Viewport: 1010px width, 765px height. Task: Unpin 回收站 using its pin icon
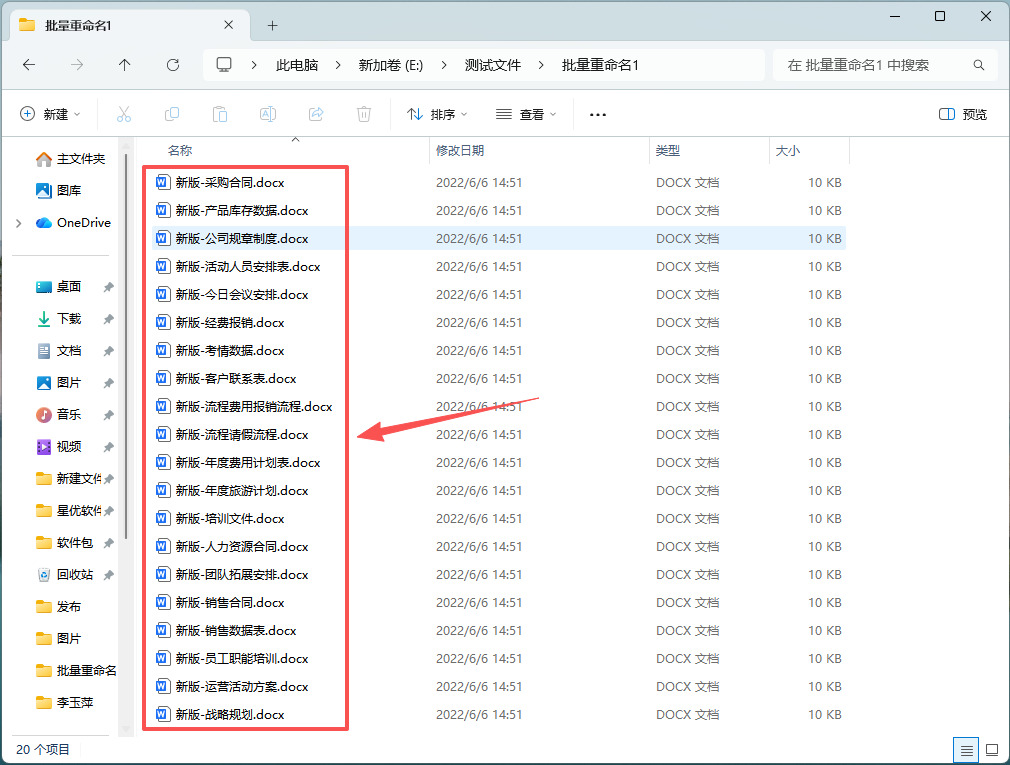click(x=108, y=575)
